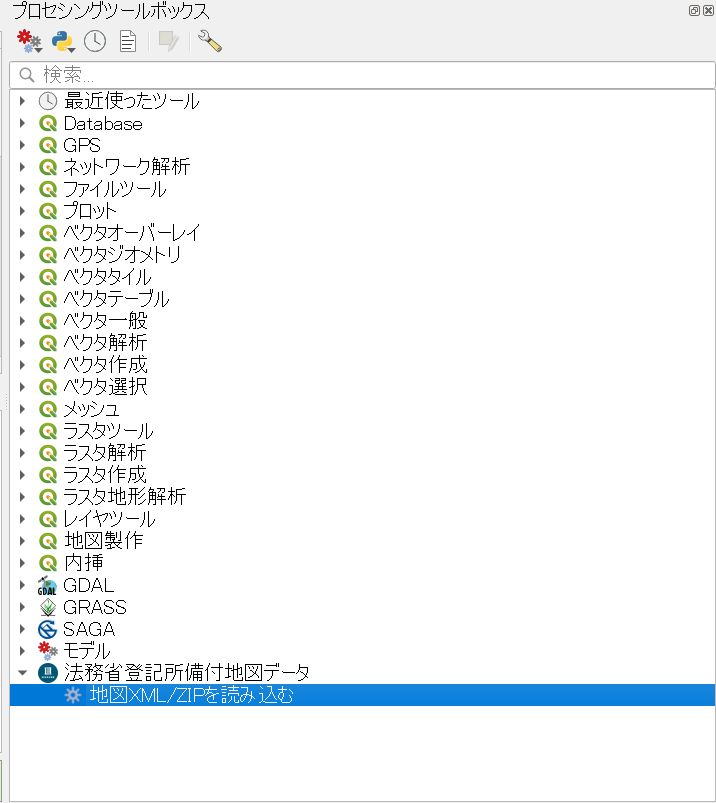Viewport: 716px width, 803px height.
Task: Float the Processing Toolbox panel
Action: pyautogui.click(x=694, y=11)
